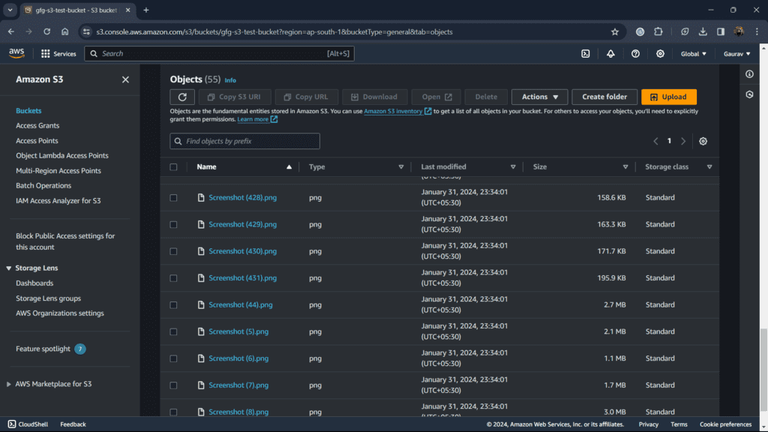Open Access Grants in side navigation
This screenshot has height=432, width=768.
tap(37, 125)
